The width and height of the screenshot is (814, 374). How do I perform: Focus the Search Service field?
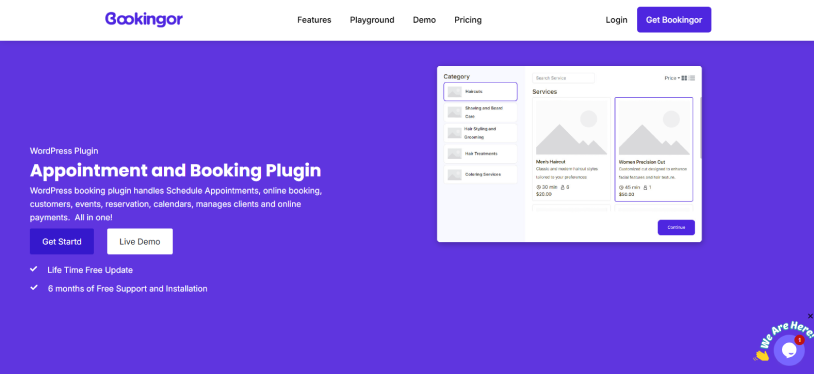563,78
